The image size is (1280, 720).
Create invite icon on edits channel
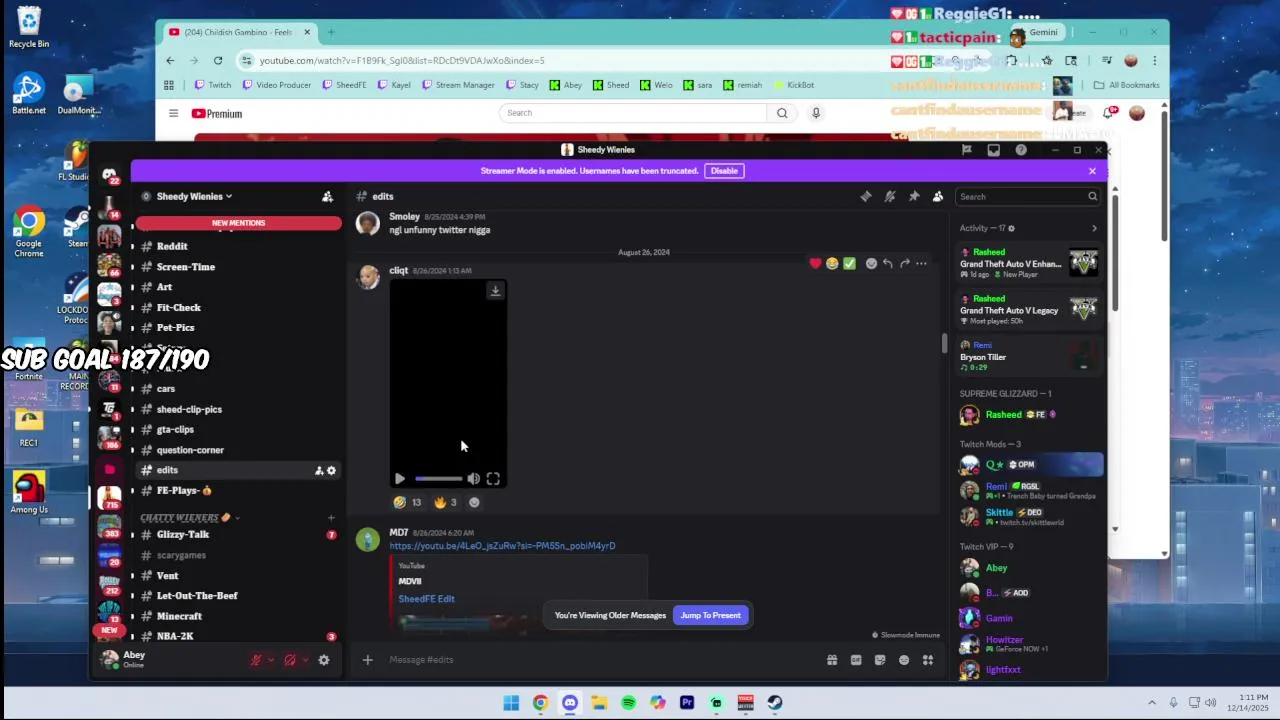click(x=319, y=471)
